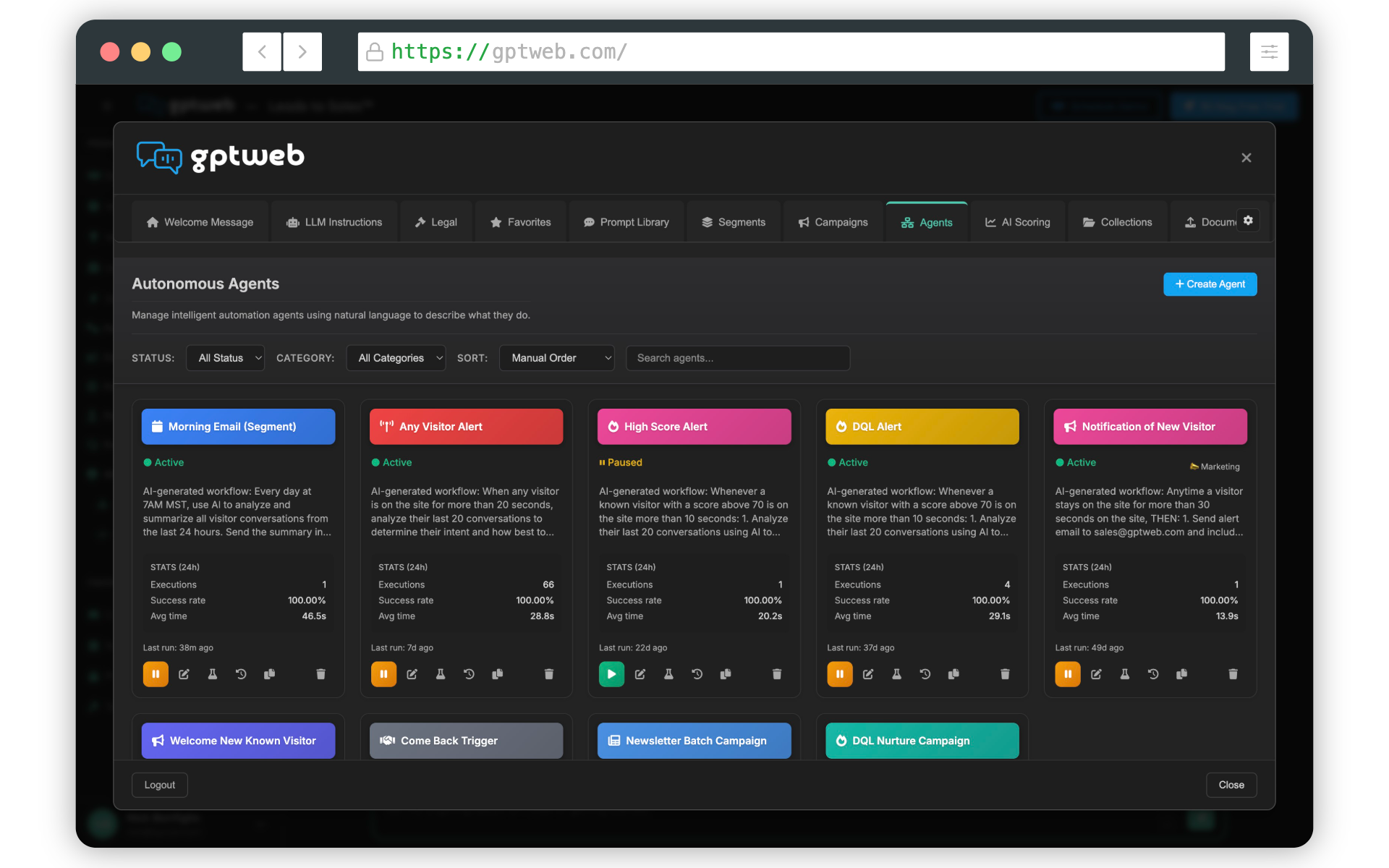Show run history for High Score Alert
The image size is (1389, 868).
(x=697, y=674)
